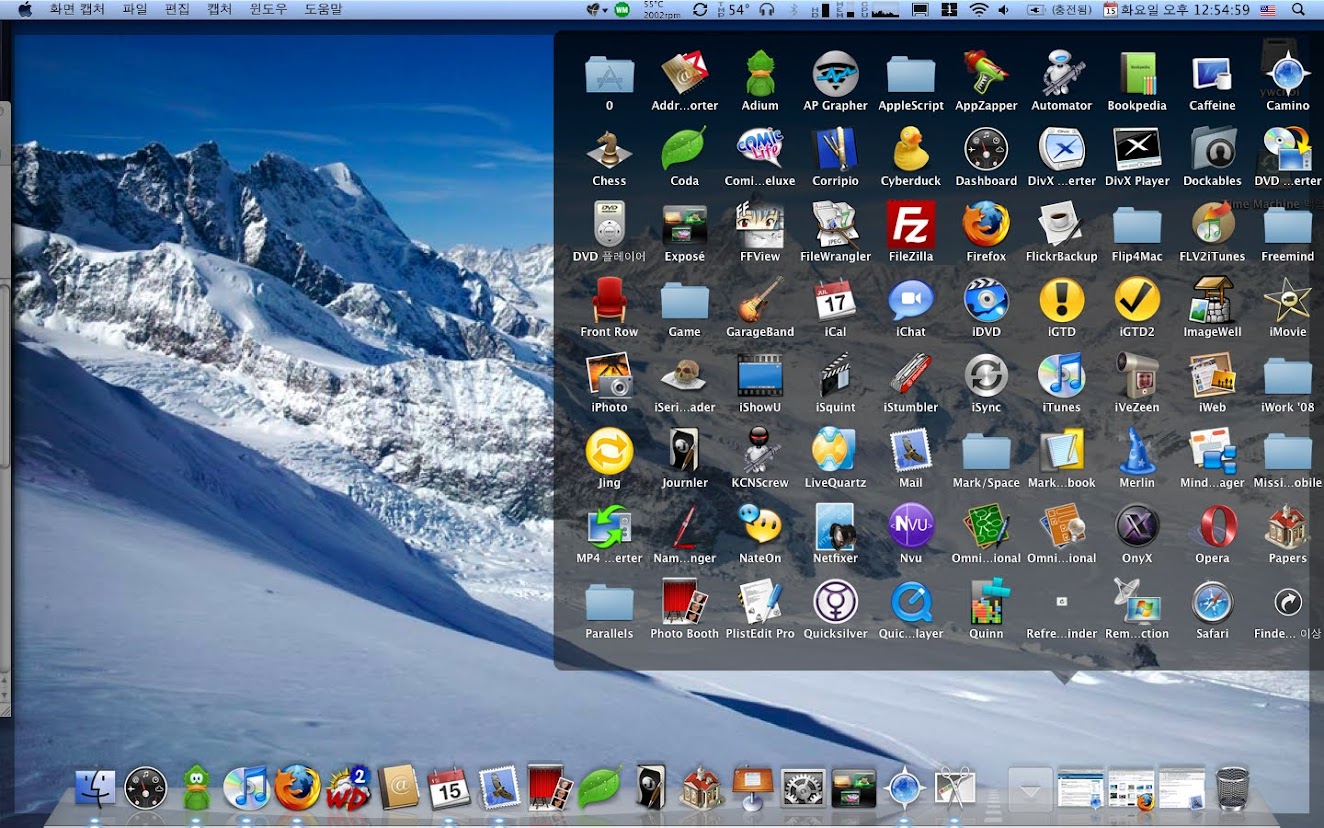Viewport: 1324px width, 828px height.
Task: Click the Spotlight magnifier in menu bar
Action: pos(1298,9)
